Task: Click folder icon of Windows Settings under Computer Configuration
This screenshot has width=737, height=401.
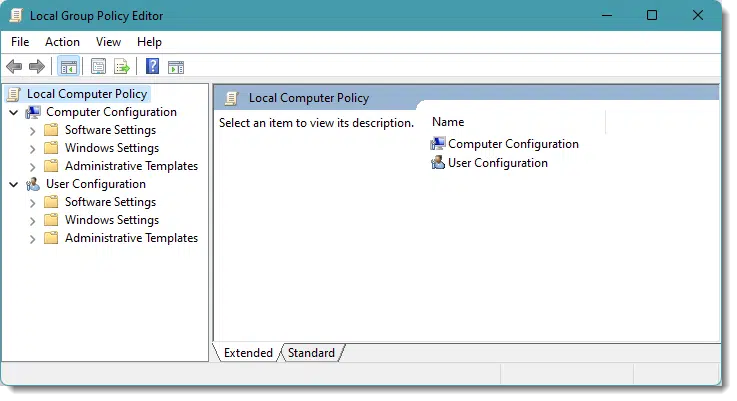Action: pos(51,148)
